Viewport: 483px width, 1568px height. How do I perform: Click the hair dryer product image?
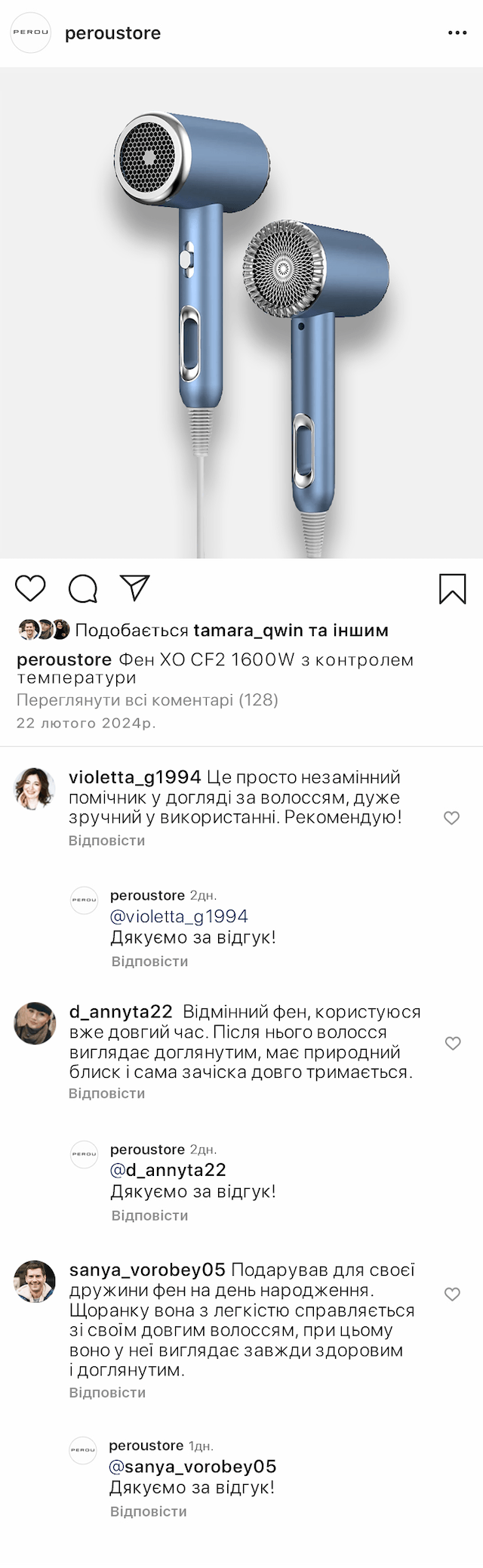(241, 313)
